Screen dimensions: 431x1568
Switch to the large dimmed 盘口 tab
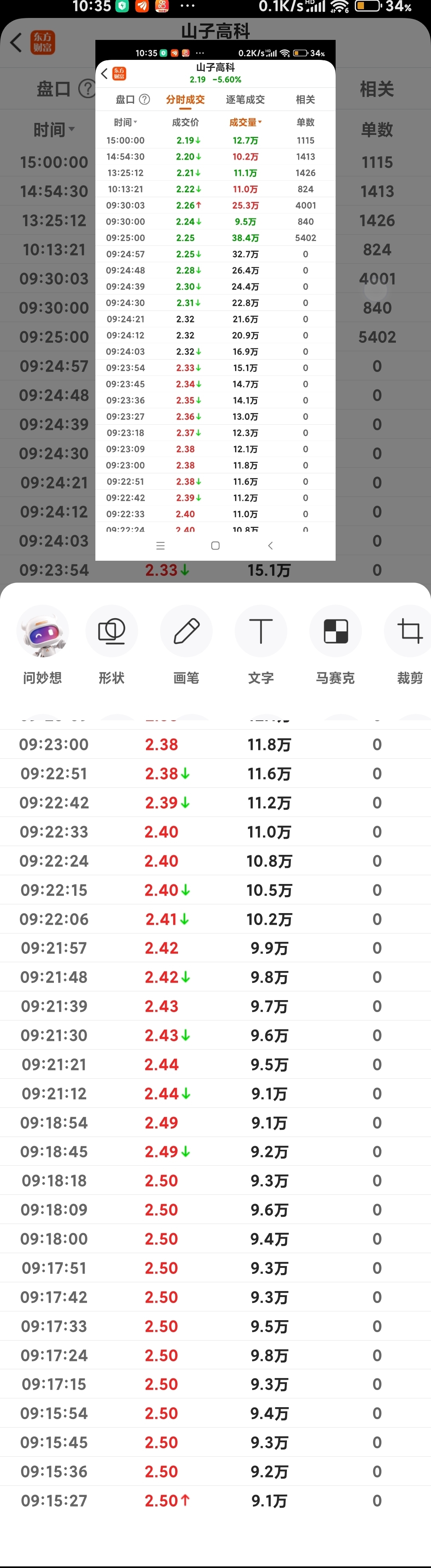click(53, 89)
